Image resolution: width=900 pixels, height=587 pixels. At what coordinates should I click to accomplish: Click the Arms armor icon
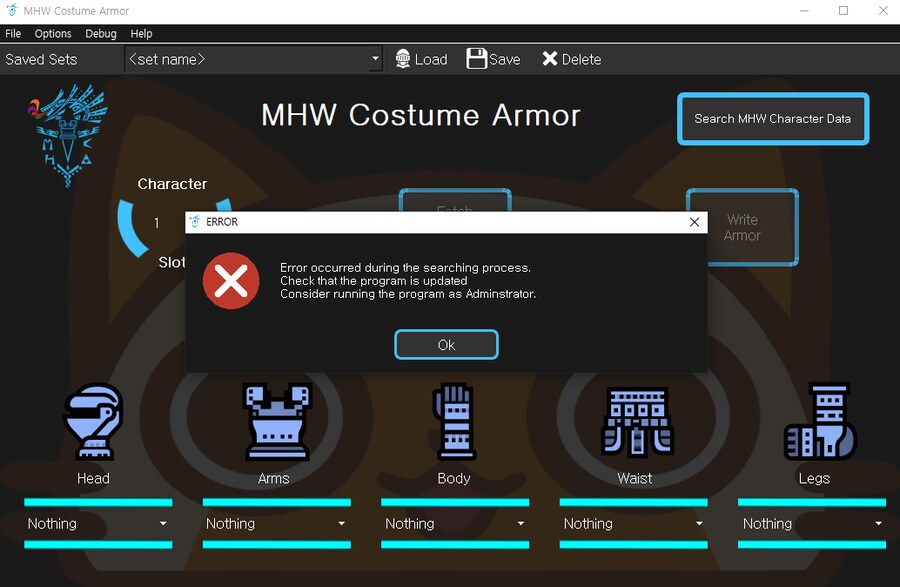pyautogui.click(x=273, y=422)
